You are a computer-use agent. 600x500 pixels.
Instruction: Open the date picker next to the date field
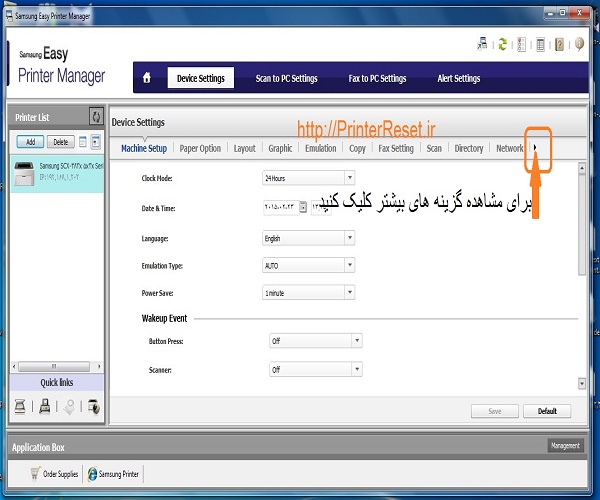point(303,207)
